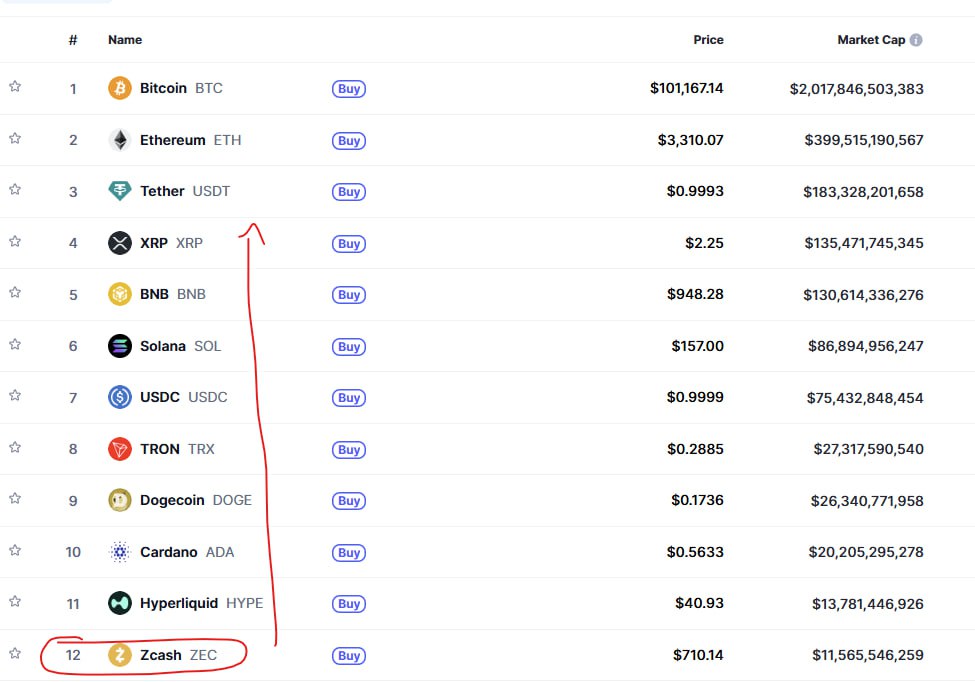The height and width of the screenshot is (682, 975).
Task: Open the Market Cap info tooltip icon
Action: [916, 40]
